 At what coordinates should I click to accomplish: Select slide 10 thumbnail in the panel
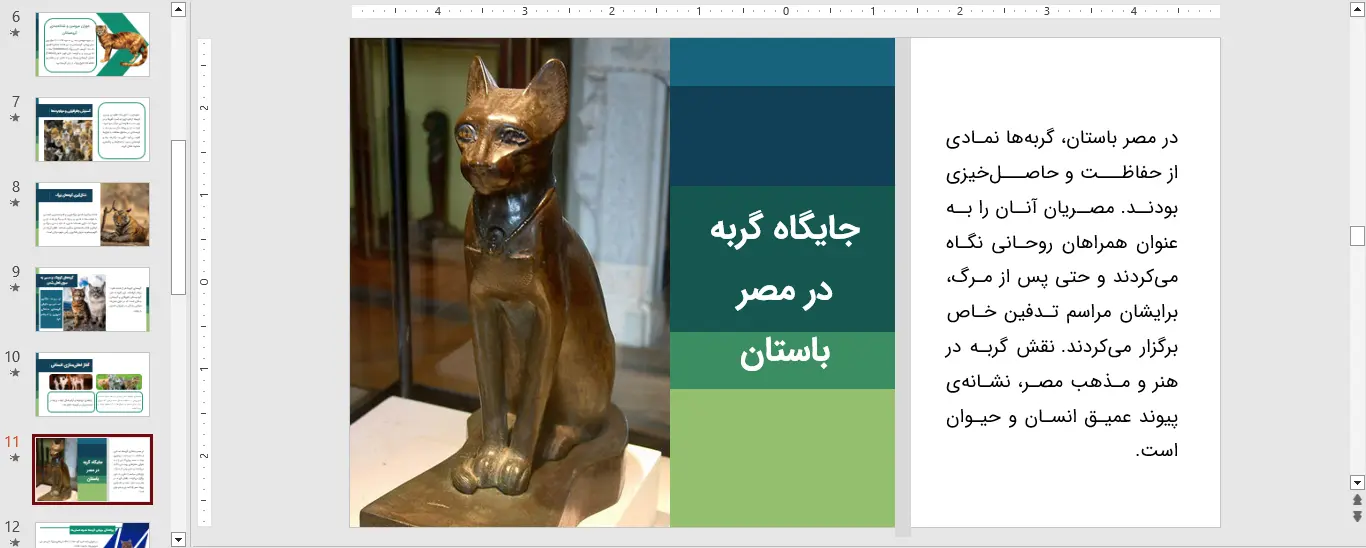pyautogui.click(x=92, y=384)
